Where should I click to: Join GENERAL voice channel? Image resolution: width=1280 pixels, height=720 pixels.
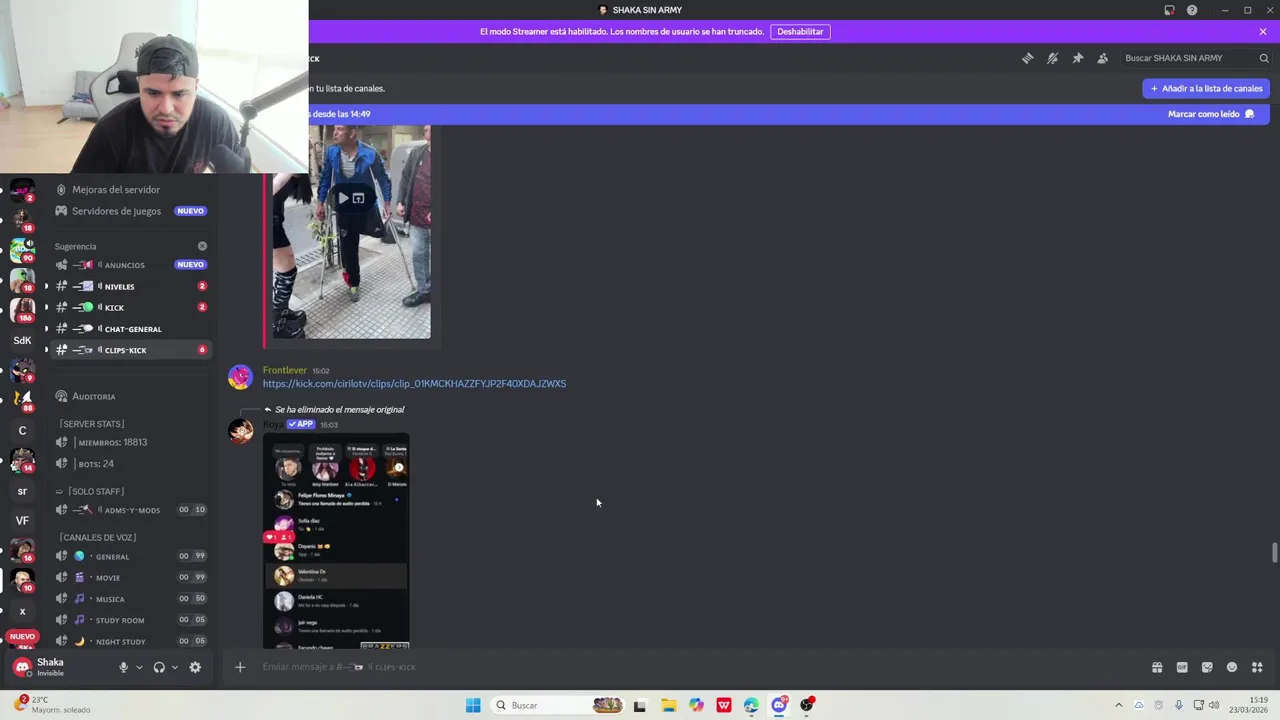(130, 556)
